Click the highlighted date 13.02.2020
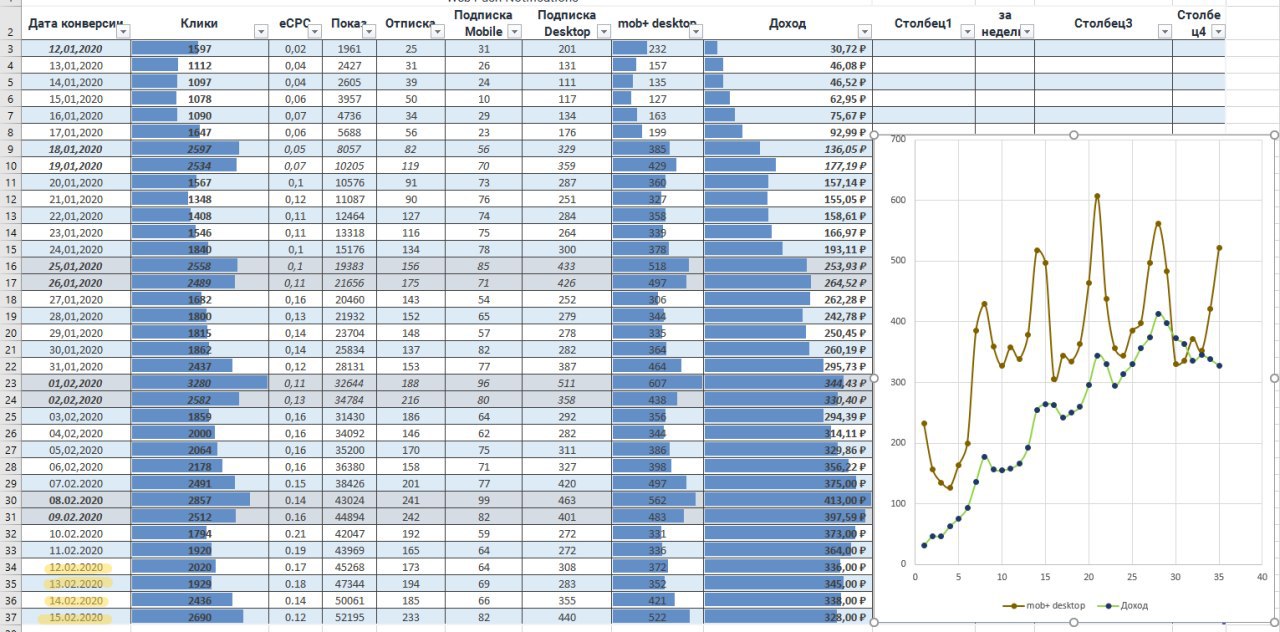 [76, 583]
